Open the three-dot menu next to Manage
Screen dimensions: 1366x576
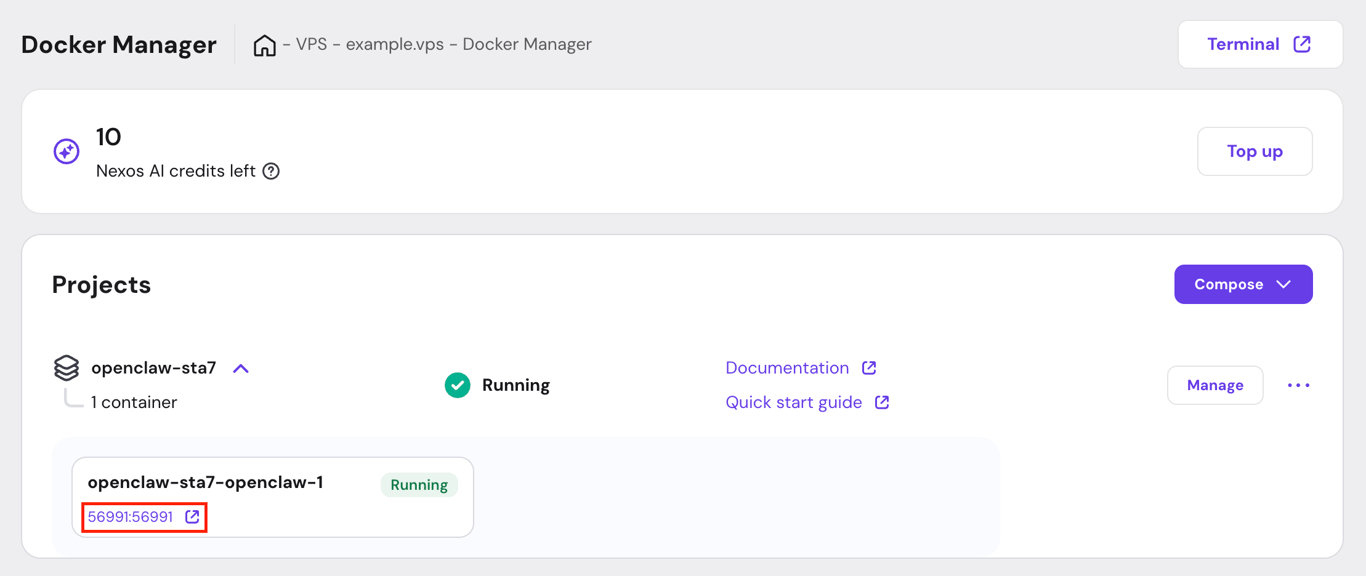(1298, 384)
